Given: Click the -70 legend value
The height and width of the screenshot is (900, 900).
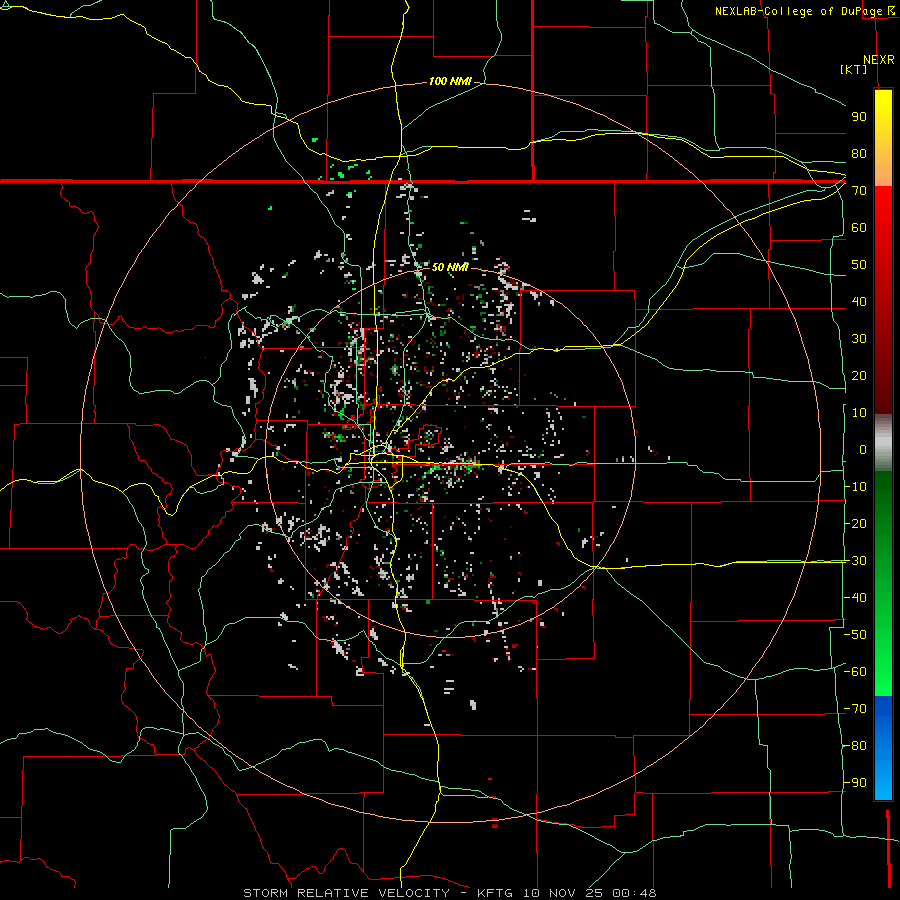Looking at the screenshot, I should (x=855, y=709).
